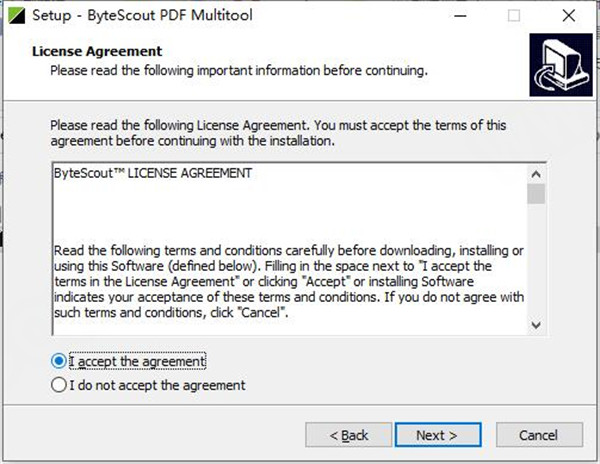Click the license scrollbar up arrow
Screen dimensions: 600x464
click(536, 174)
